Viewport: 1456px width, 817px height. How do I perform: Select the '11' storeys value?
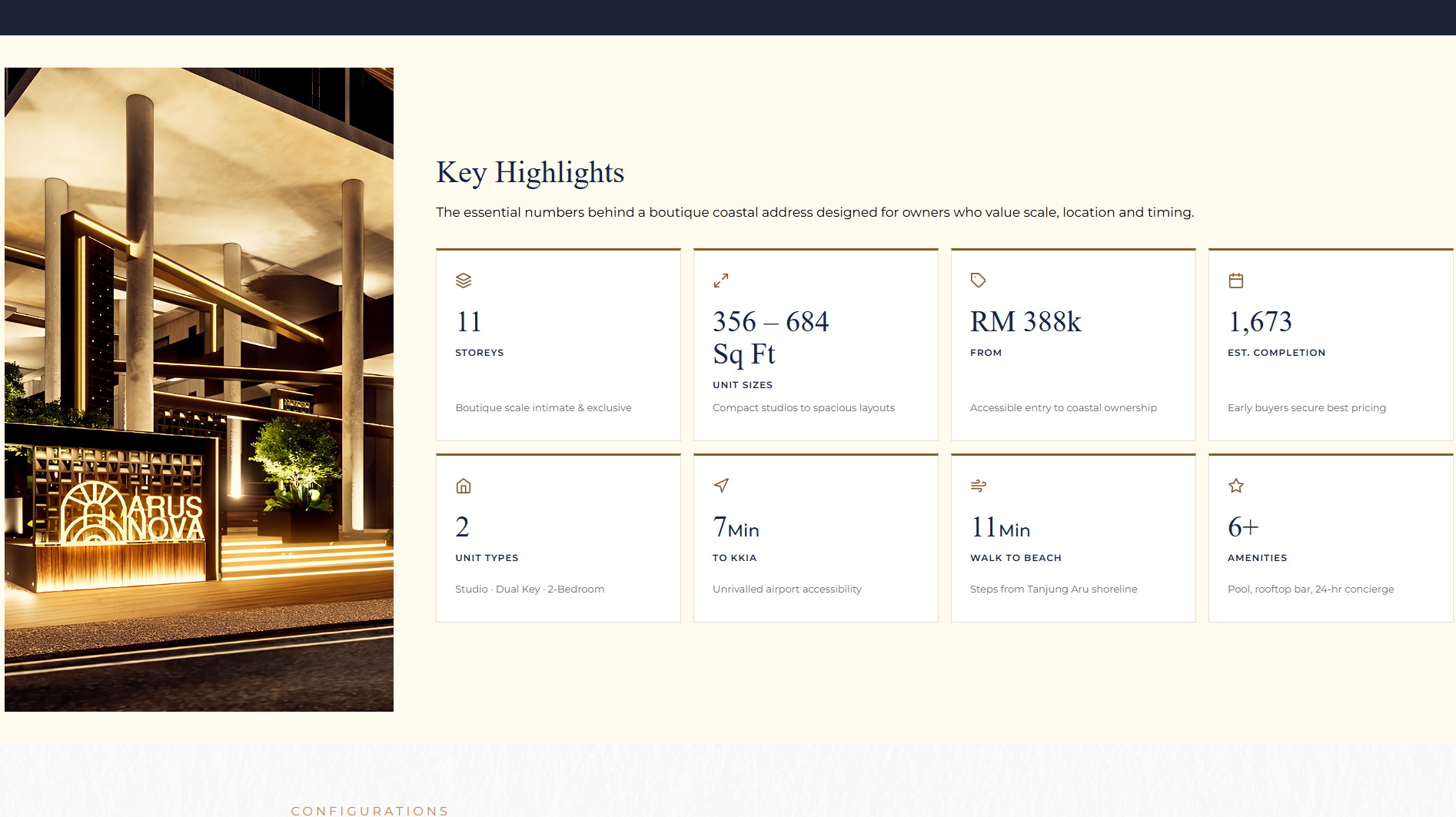pos(468,321)
